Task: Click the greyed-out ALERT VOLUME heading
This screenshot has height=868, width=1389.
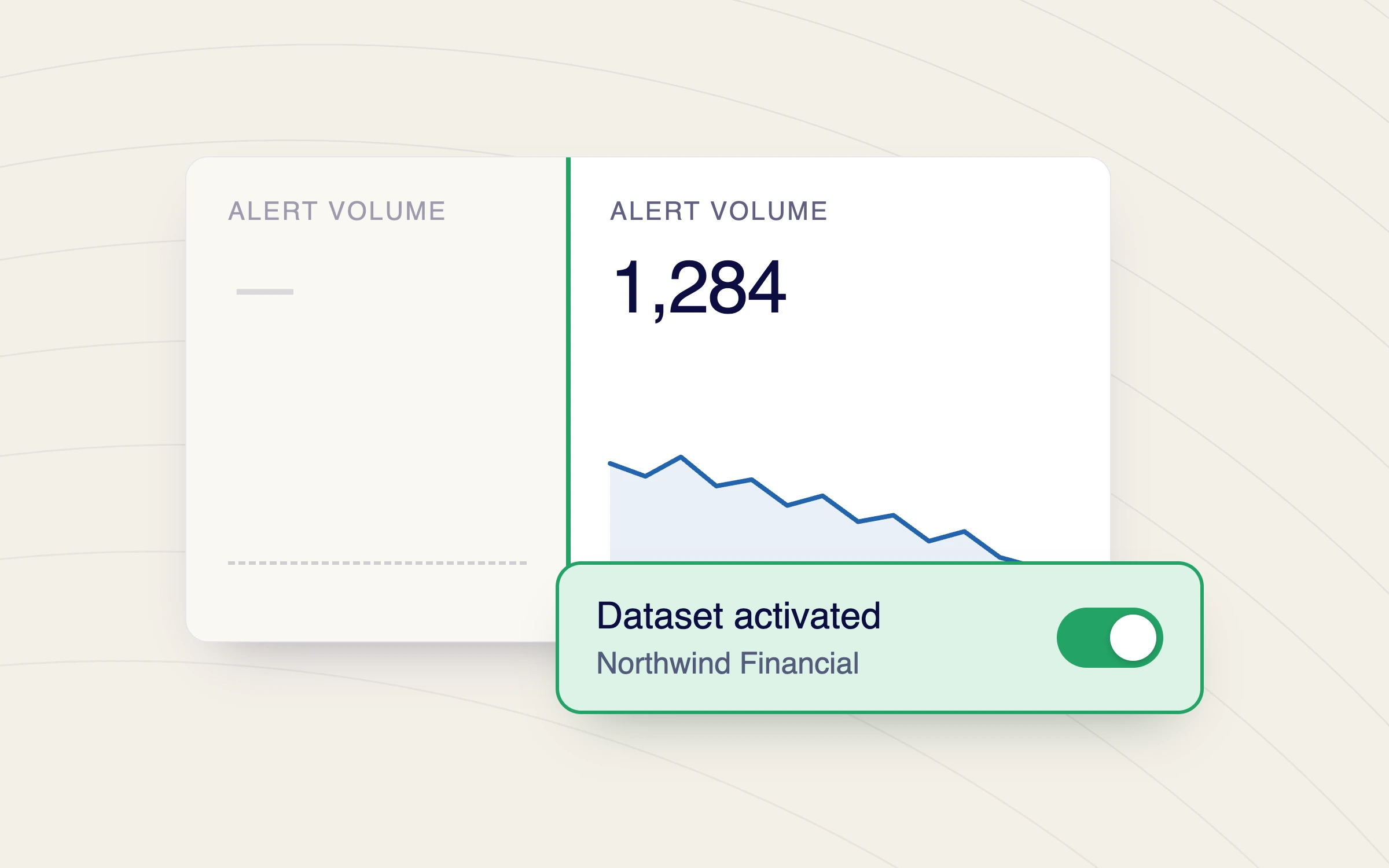Action: [337, 211]
